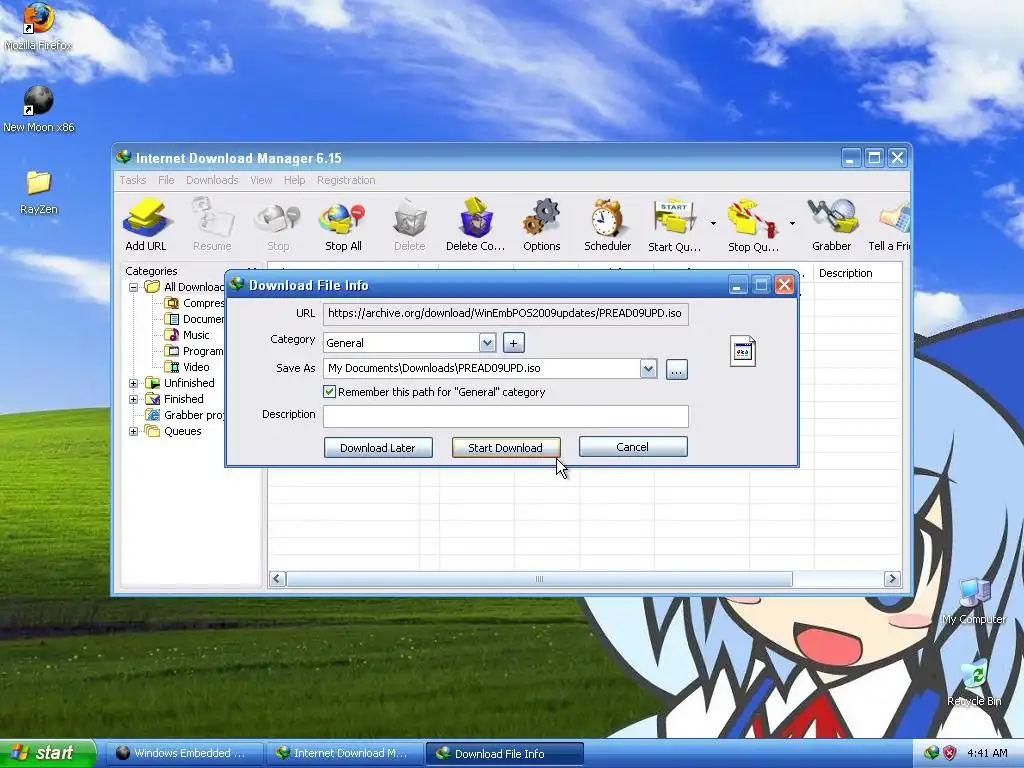
Task: Open Mozilla Firefox desktop shortcut
Action: tap(38, 27)
